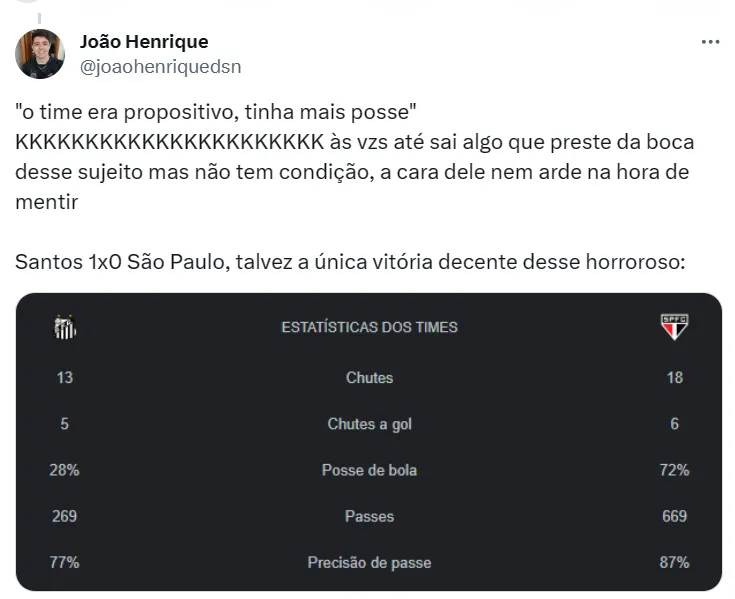Click the São Paulo SPFC crest
Viewport: 735px width, 599px height.
(x=674, y=326)
